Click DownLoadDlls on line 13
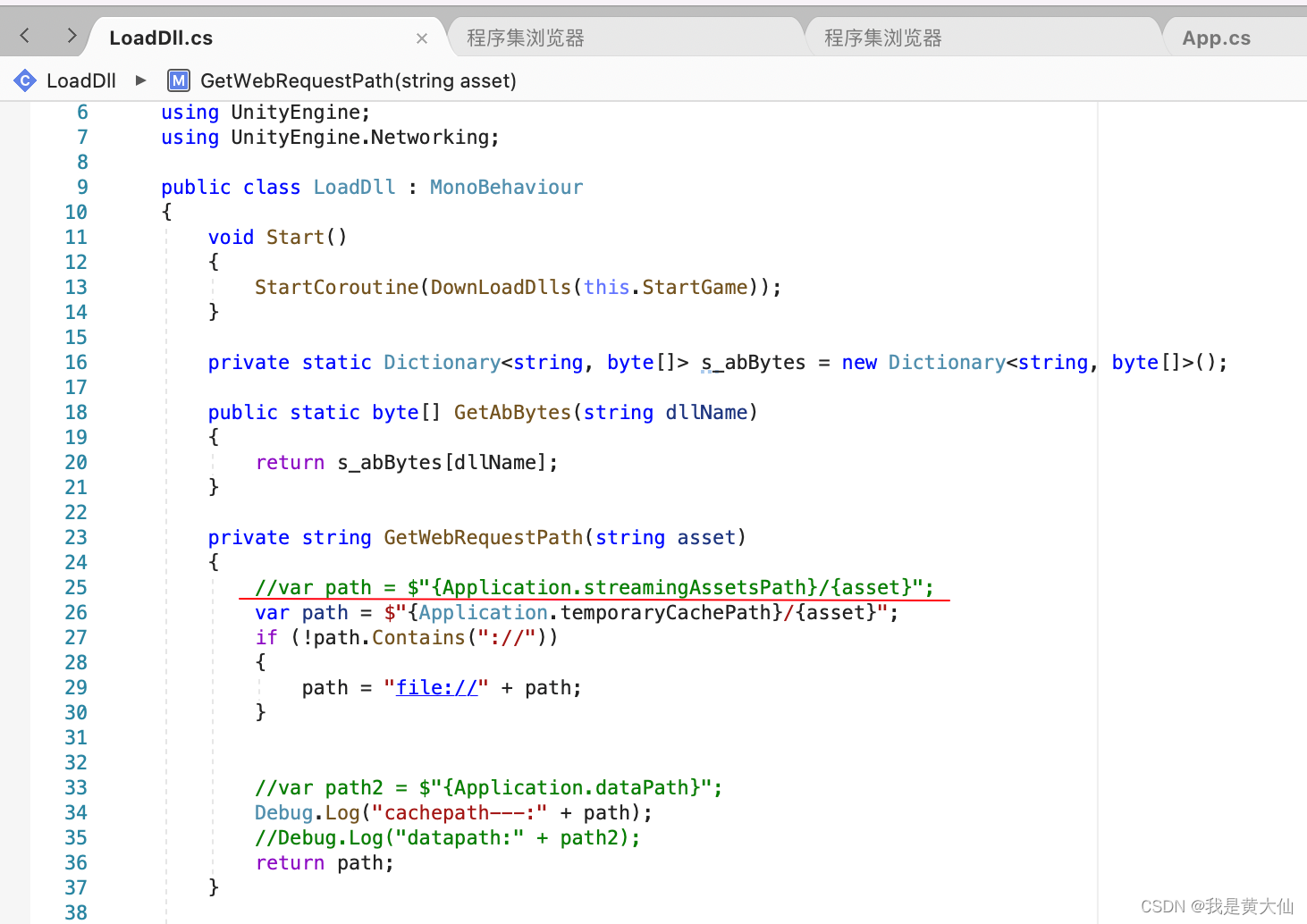1307x924 pixels. pyautogui.click(x=501, y=287)
